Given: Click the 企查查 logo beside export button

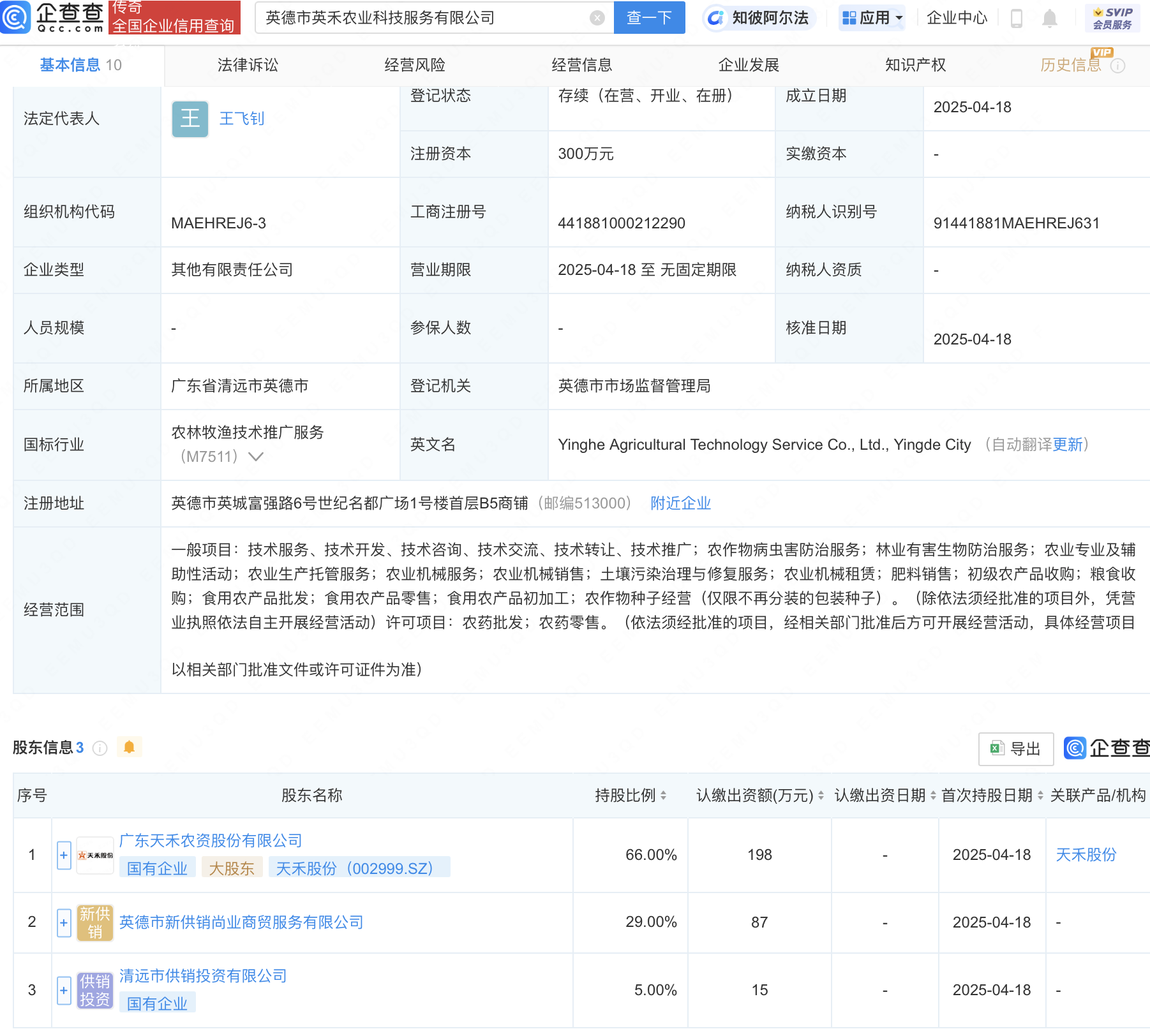Looking at the screenshot, I should (1107, 748).
